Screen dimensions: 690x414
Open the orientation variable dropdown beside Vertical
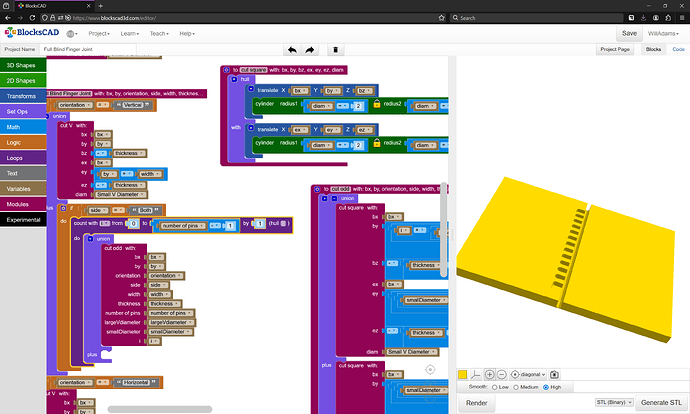(x=75, y=105)
